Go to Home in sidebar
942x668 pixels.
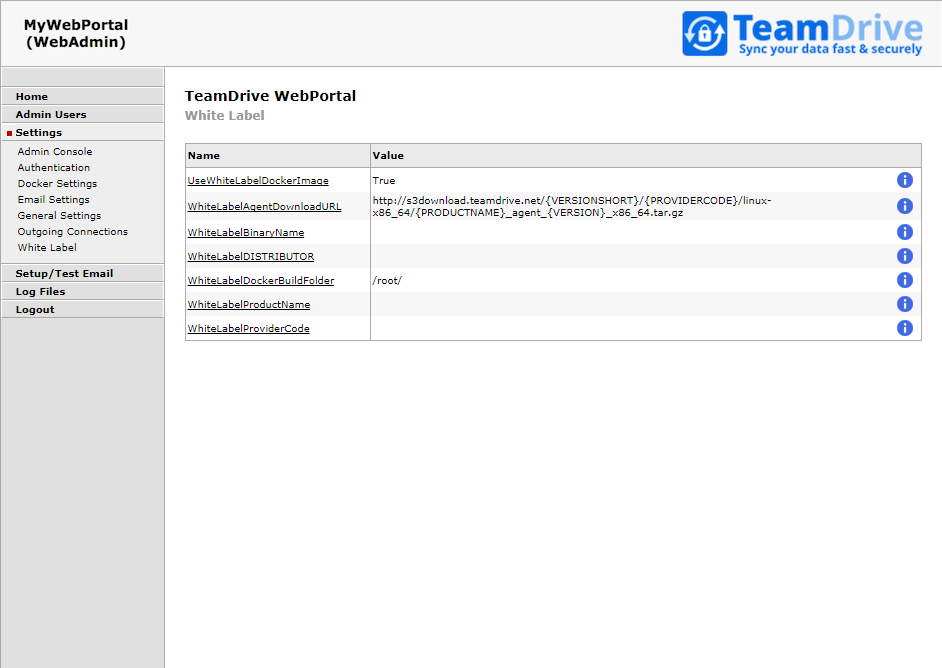point(82,96)
